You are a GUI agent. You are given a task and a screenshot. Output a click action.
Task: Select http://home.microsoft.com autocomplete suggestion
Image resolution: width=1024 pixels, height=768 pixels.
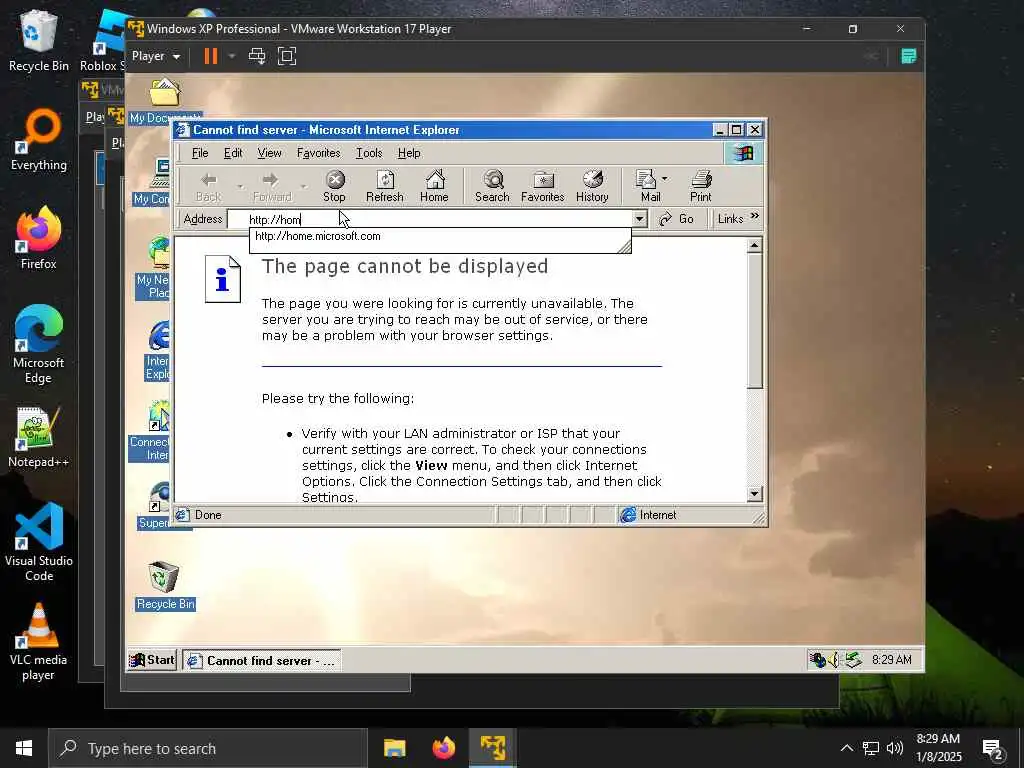[x=440, y=236]
